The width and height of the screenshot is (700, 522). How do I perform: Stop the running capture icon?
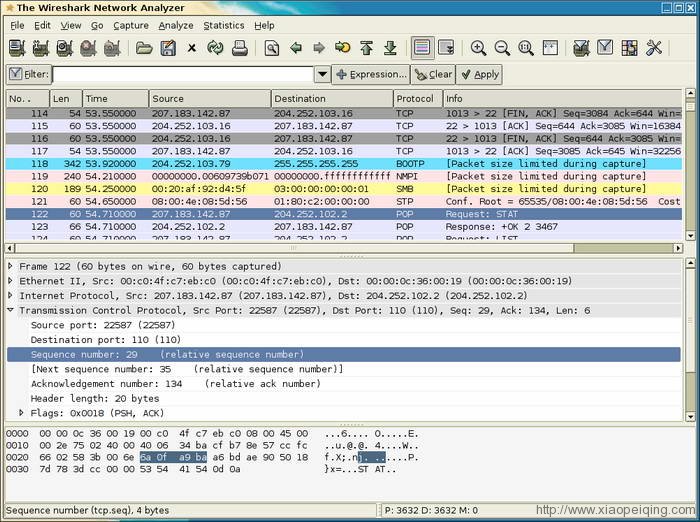pyautogui.click(x=88, y=48)
